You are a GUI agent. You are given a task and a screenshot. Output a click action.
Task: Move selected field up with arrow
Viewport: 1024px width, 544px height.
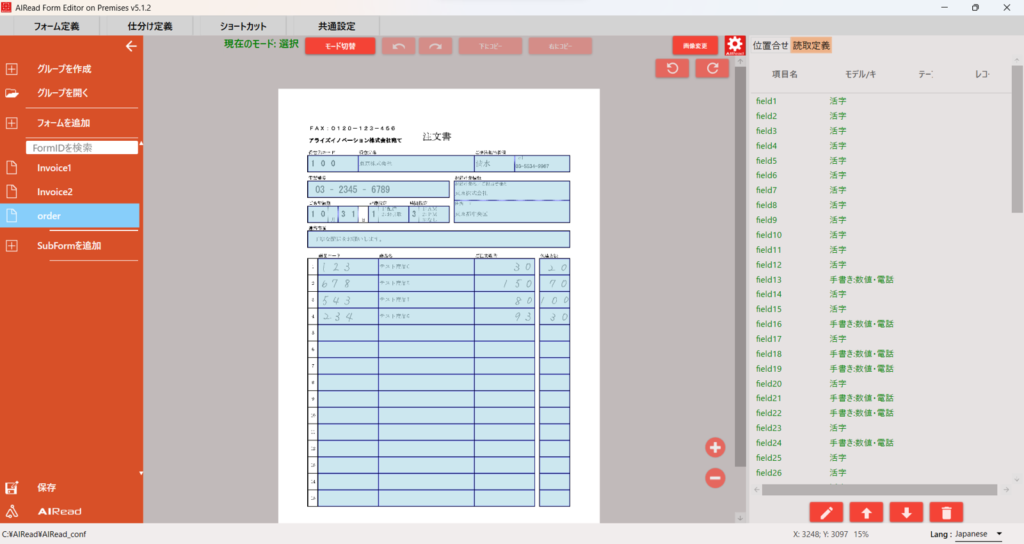point(866,513)
